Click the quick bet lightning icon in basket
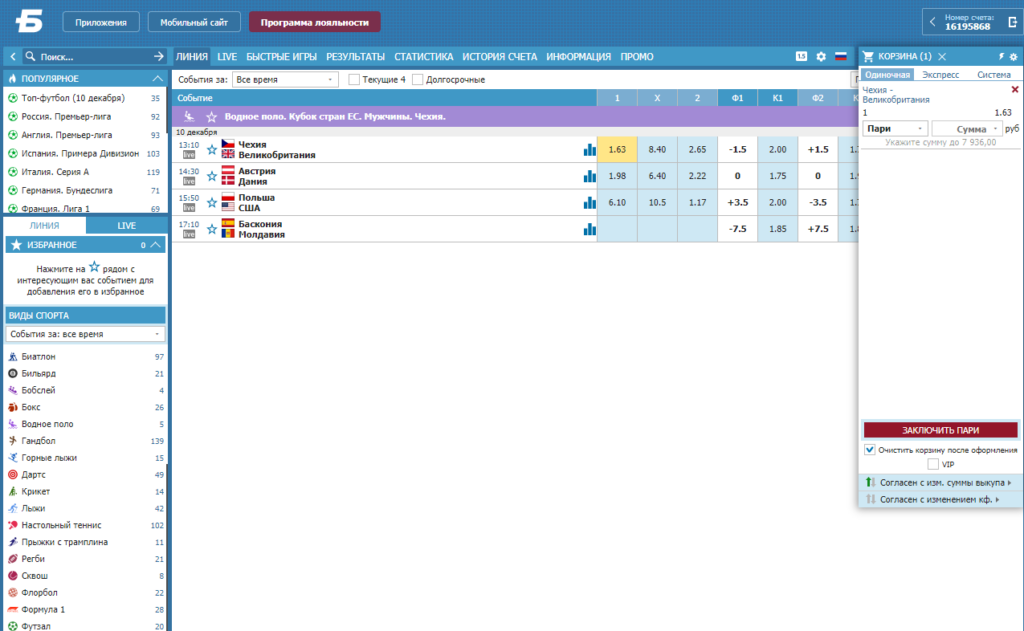Screen dimensions: 1024x631 (x=1001, y=57)
